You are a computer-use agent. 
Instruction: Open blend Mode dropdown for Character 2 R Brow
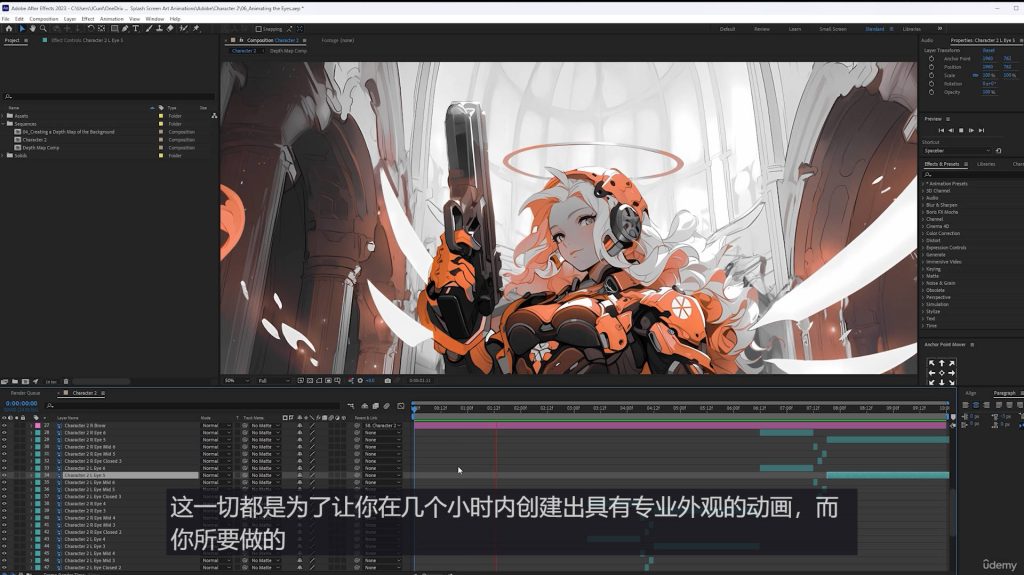216,425
